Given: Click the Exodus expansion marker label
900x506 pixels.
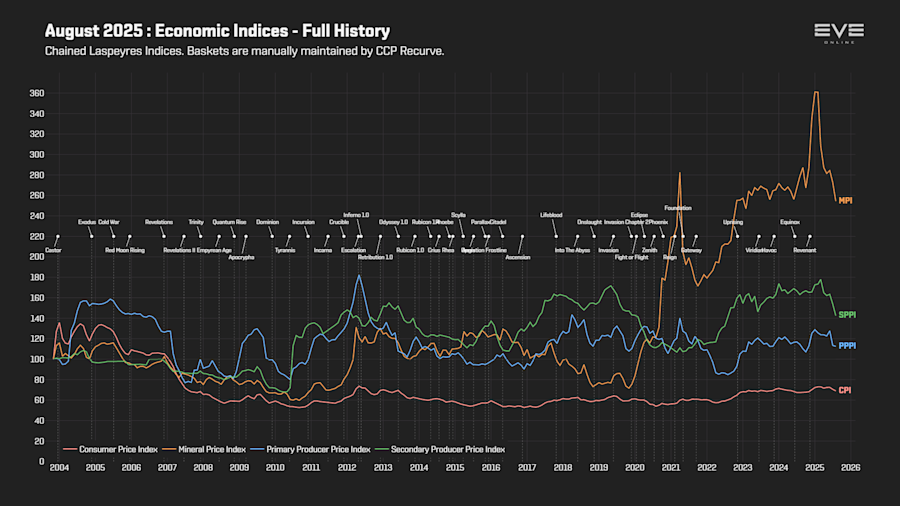Looking at the screenshot, I should tap(87, 223).
